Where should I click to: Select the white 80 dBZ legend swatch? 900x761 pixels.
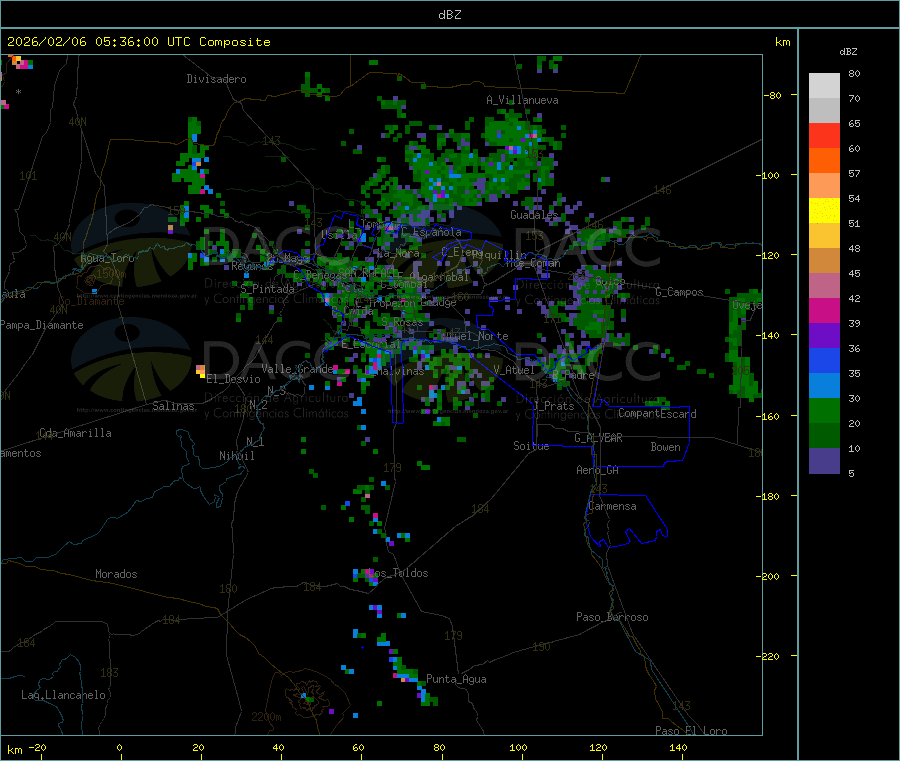824,86
